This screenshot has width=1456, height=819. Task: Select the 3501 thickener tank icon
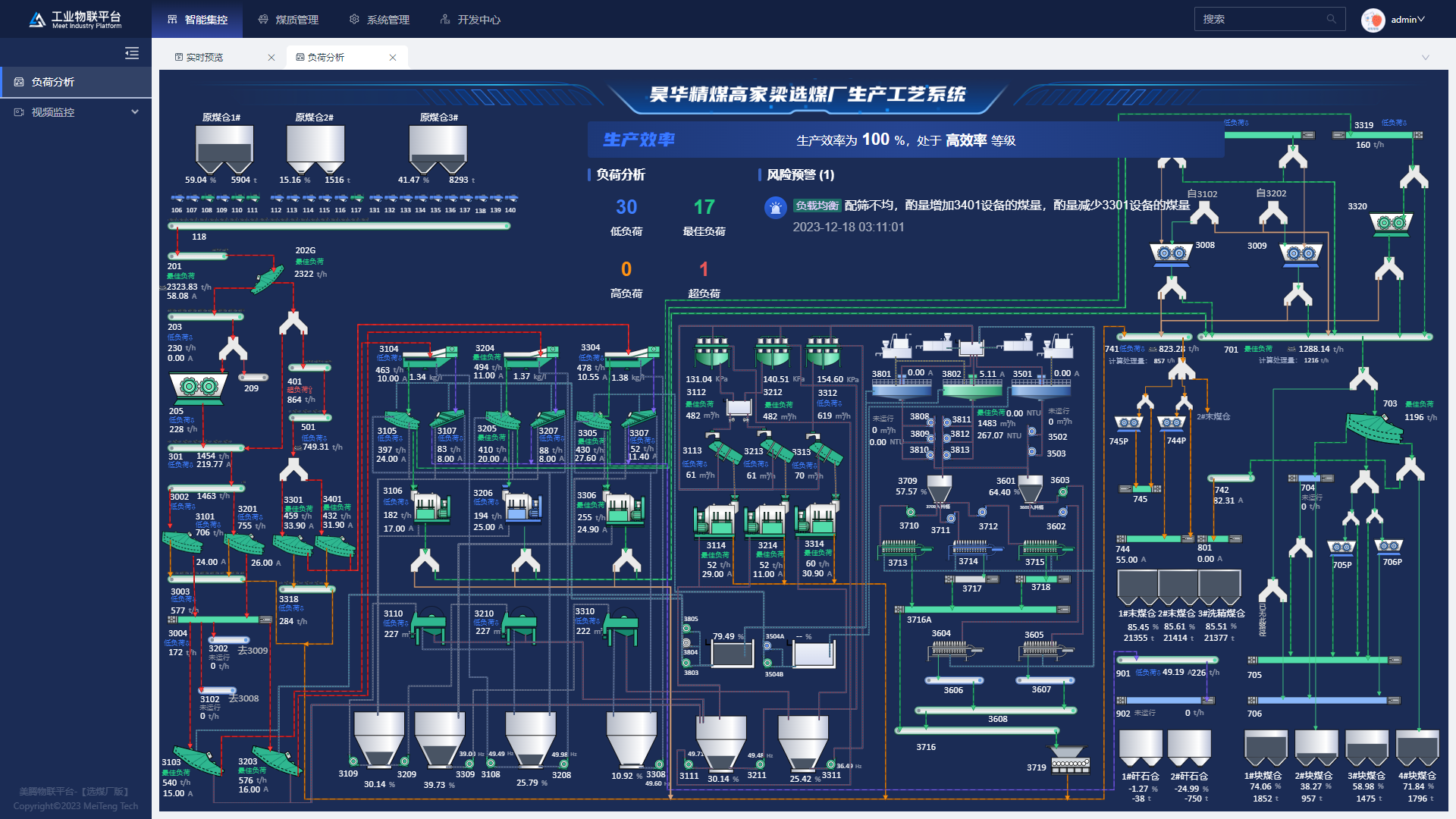click(x=1041, y=389)
